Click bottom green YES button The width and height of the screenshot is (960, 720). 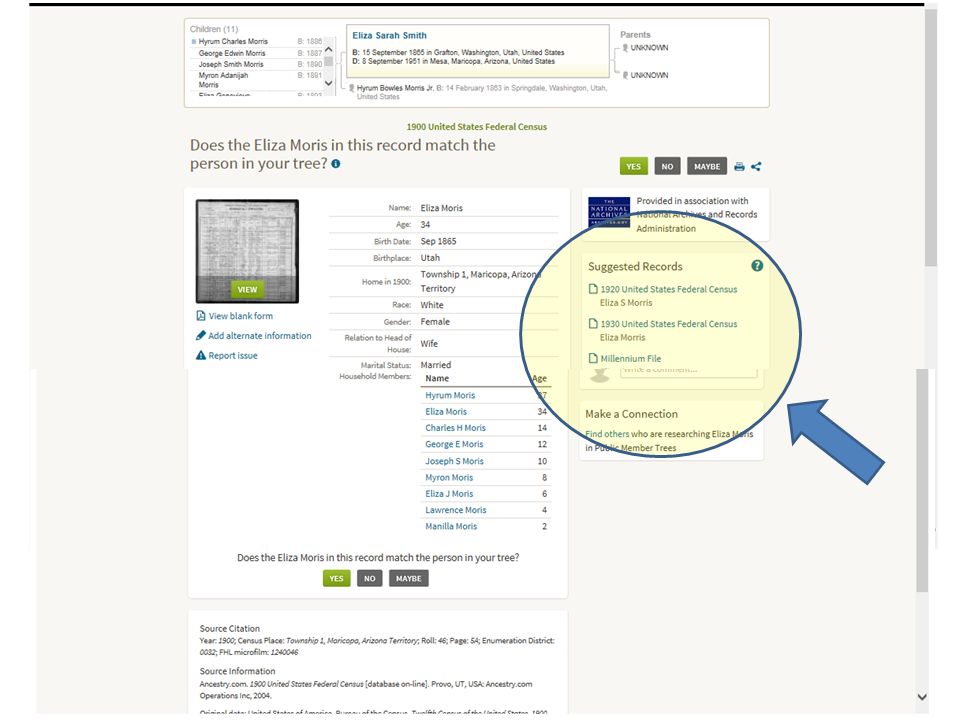click(336, 578)
